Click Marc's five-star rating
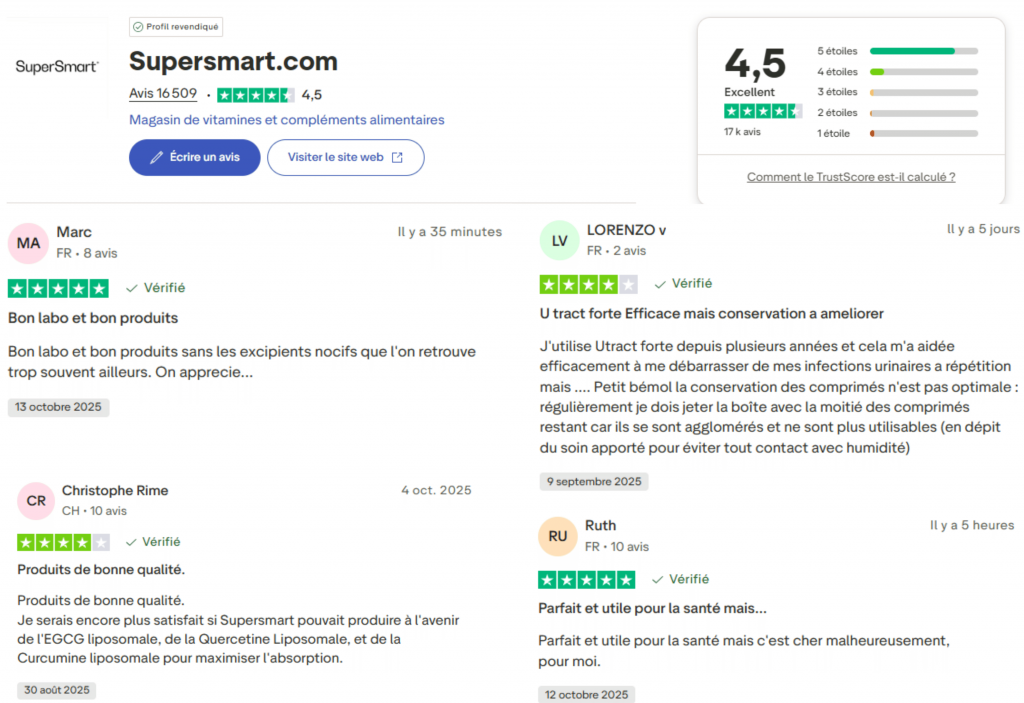 [x=58, y=288]
